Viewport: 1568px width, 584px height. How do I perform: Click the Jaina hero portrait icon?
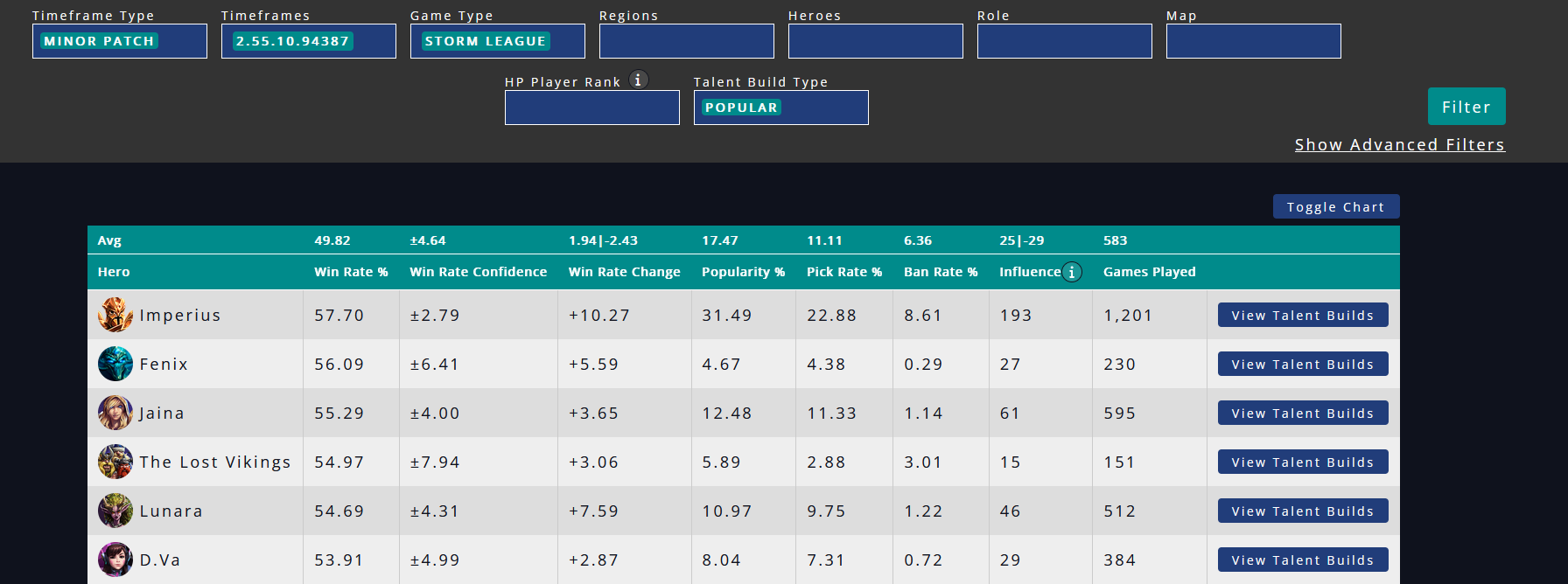(115, 413)
